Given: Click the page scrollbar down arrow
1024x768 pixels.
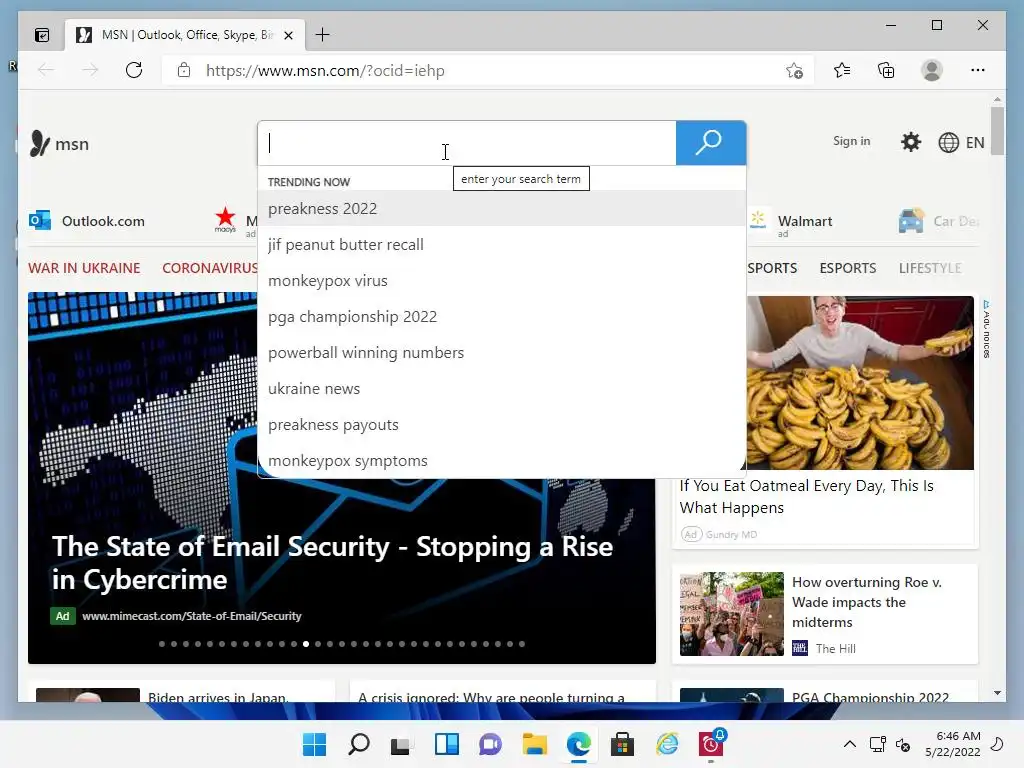Looking at the screenshot, I should (997, 693).
